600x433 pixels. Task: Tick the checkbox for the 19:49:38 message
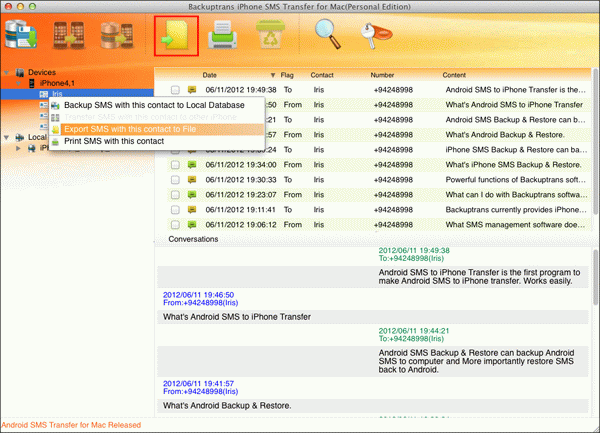pos(175,90)
